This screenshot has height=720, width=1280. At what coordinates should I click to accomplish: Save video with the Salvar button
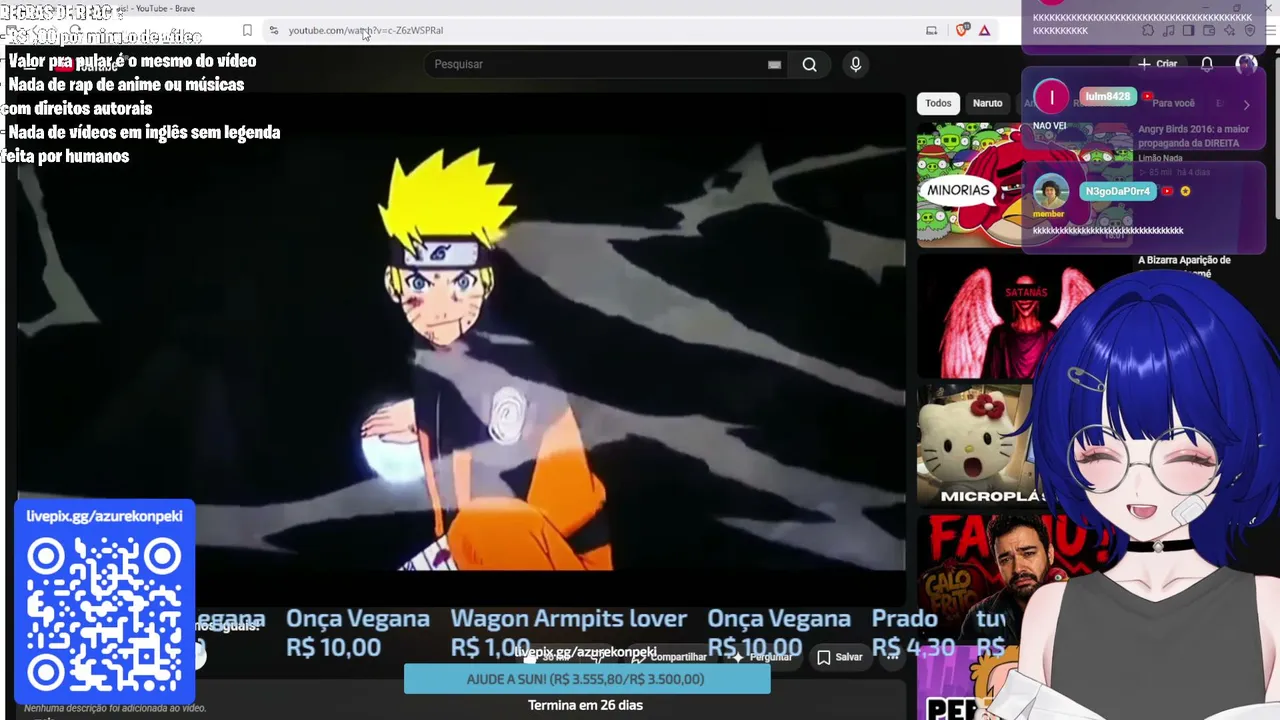840,657
